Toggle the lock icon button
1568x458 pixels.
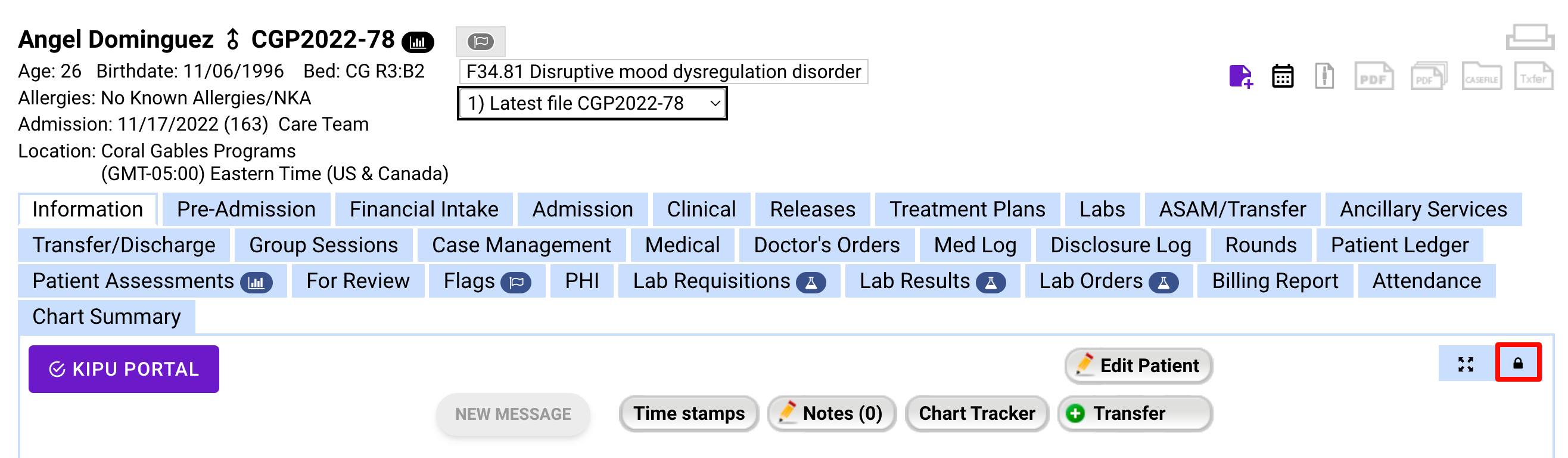click(x=1517, y=363)
